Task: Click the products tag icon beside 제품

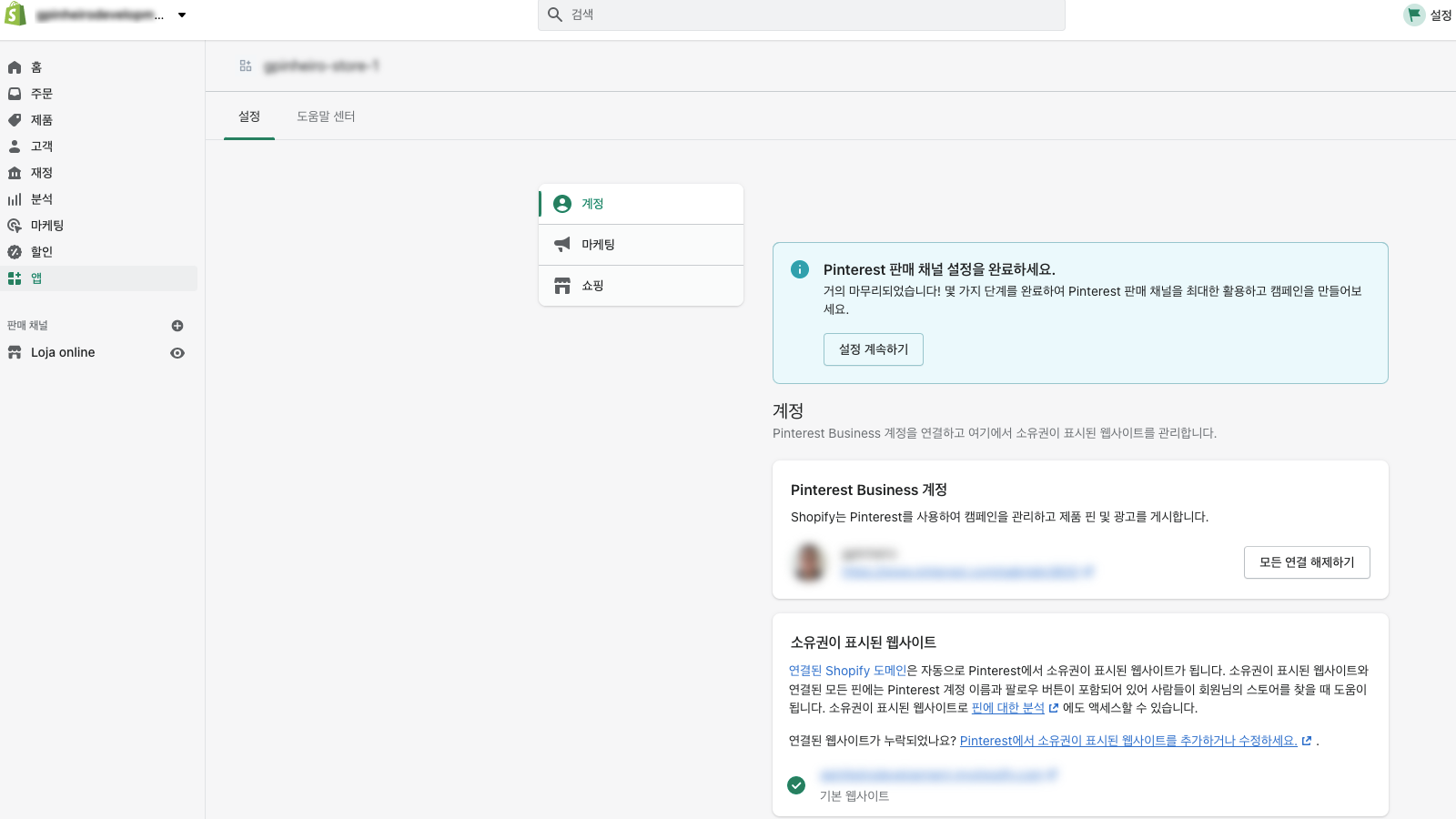Action: [15, 120]
